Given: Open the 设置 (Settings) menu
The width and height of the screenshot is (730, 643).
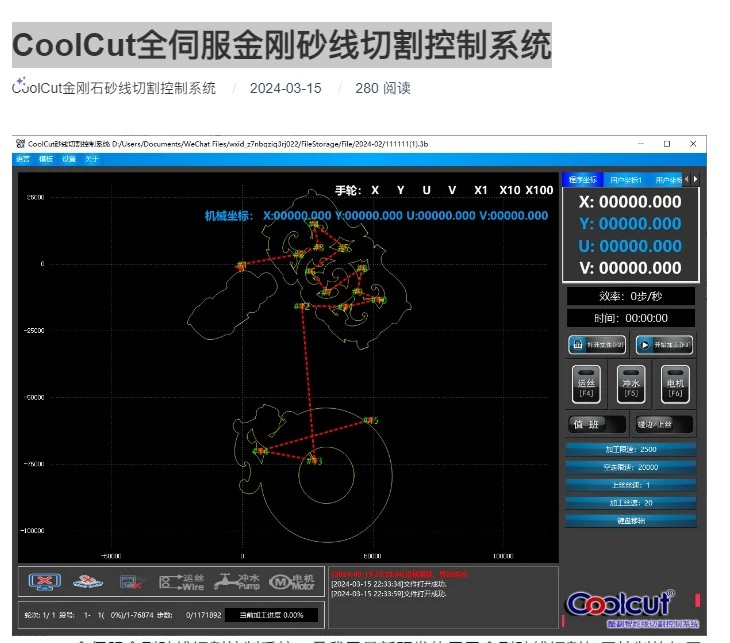Looking at the screenshot, I should pos(69,159).
